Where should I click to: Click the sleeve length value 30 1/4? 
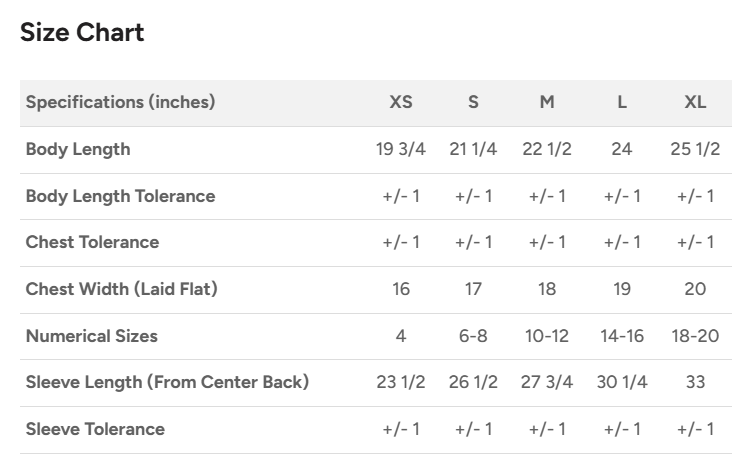pyautogui.click(x=622, y=382)
